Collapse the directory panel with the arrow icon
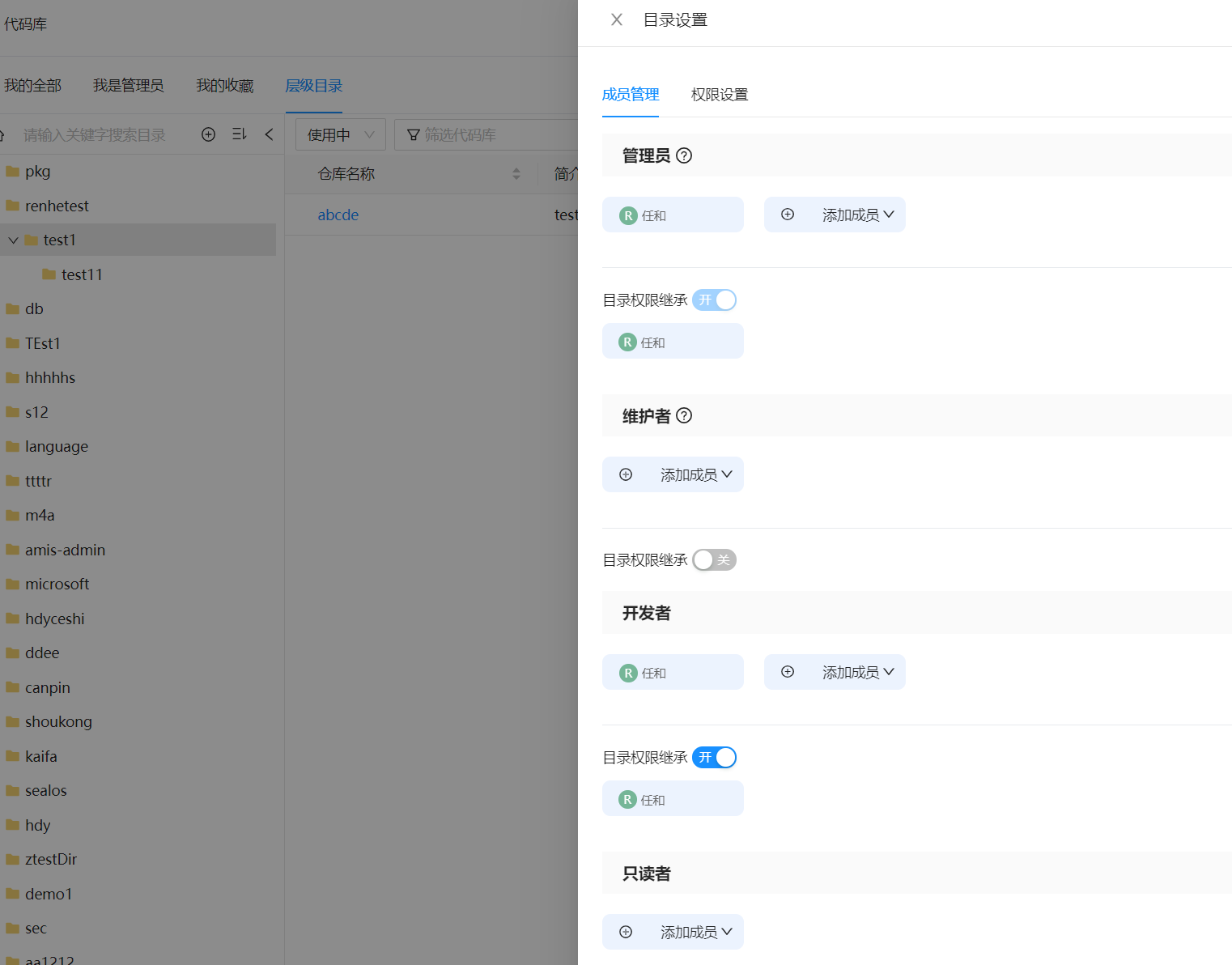 269,134
